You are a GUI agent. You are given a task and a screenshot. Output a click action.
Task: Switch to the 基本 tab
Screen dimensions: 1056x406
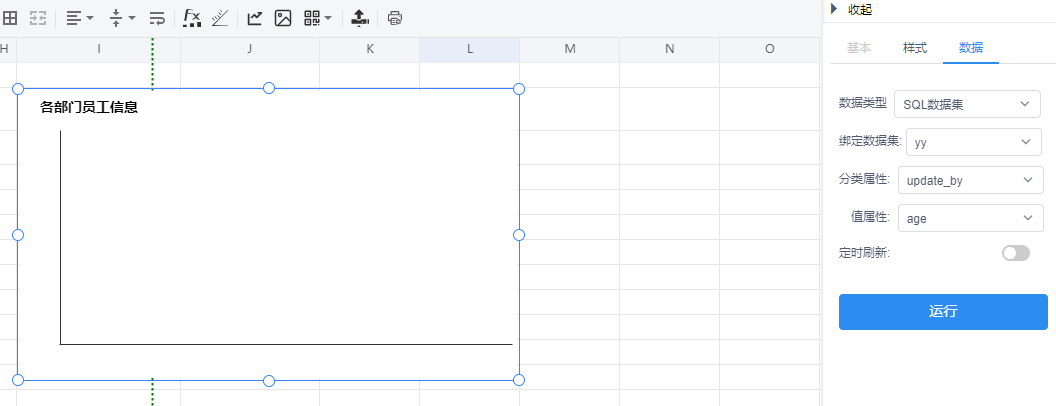click(859, 48)
